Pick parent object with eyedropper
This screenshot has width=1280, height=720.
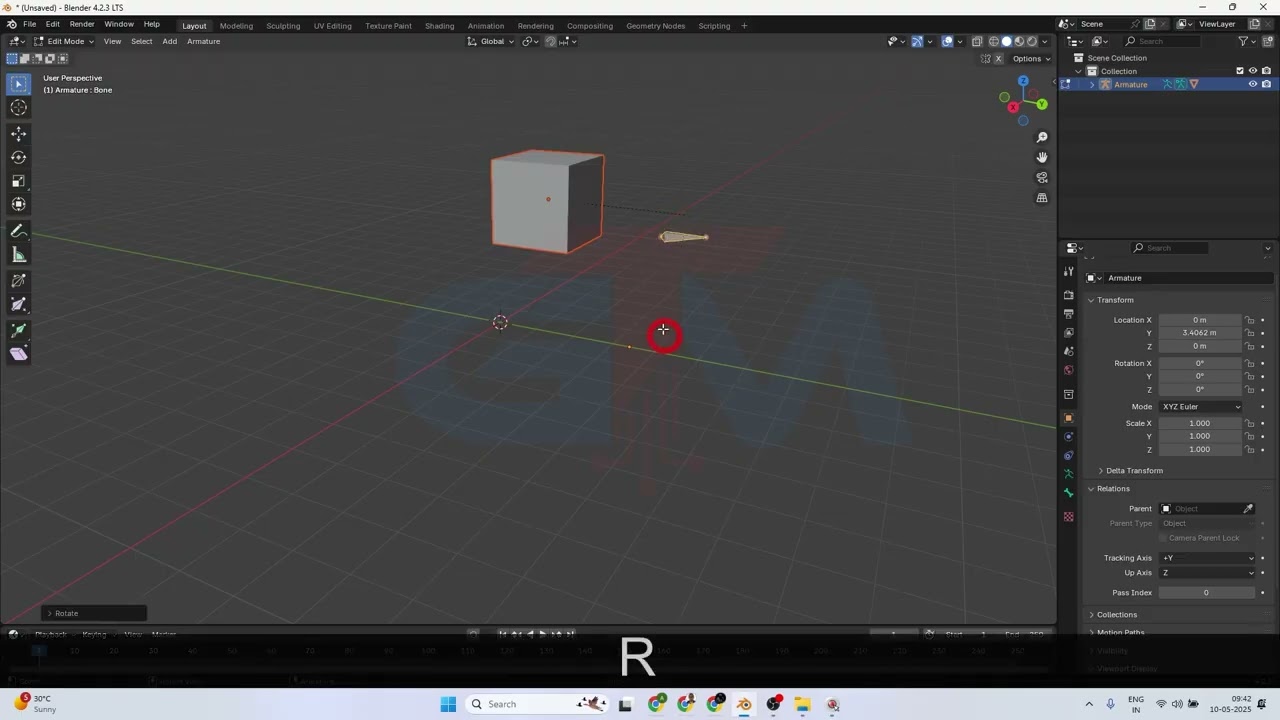click(1248, 509)
